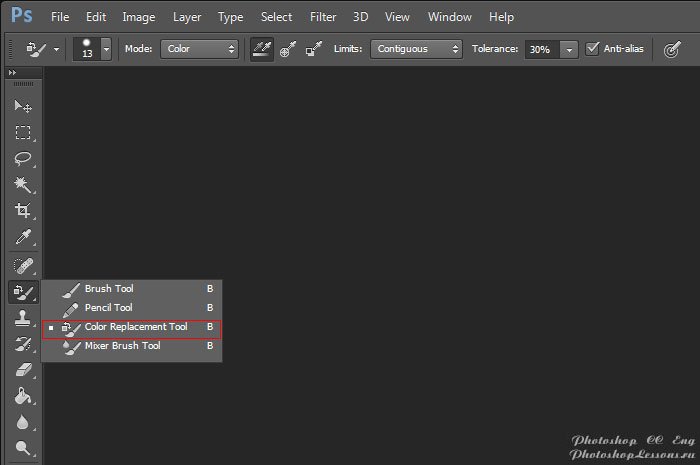Open the Filter menu
700x465 pixels.
(x=323, y=17)
